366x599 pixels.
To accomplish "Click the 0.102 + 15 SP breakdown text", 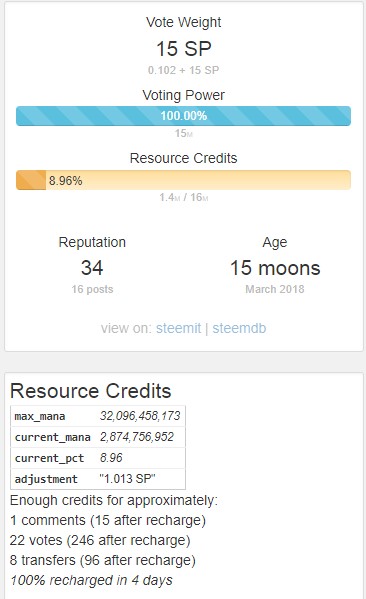I will 183,70.
